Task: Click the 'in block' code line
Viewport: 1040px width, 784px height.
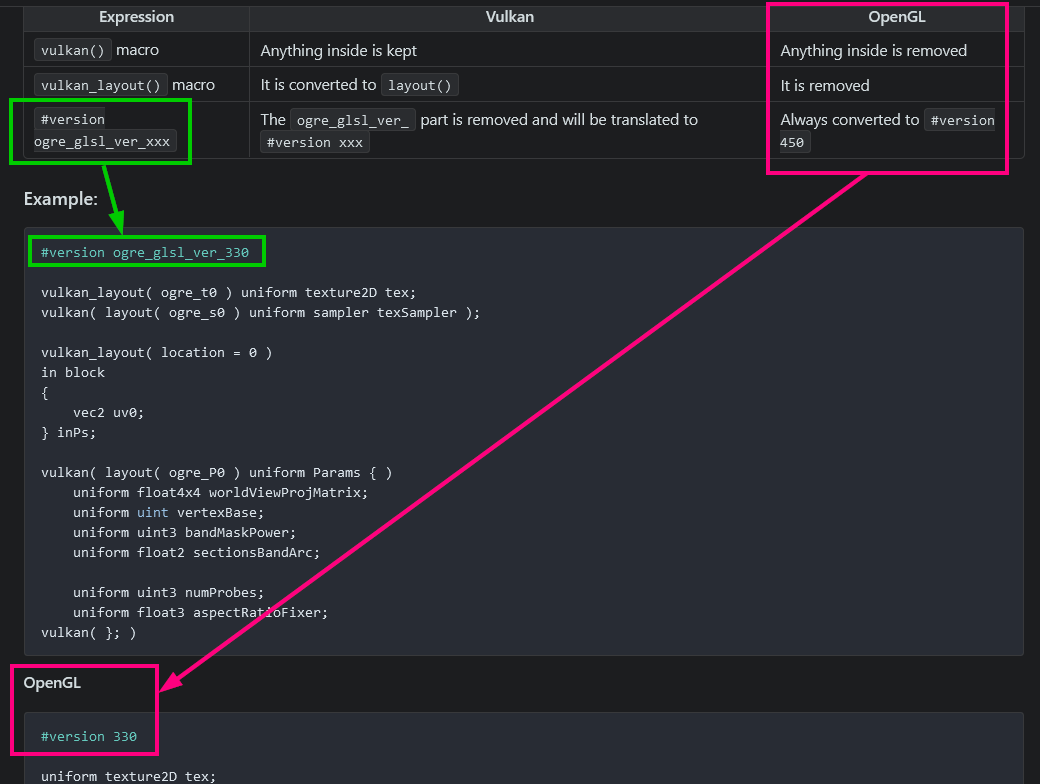Action: 73,372
